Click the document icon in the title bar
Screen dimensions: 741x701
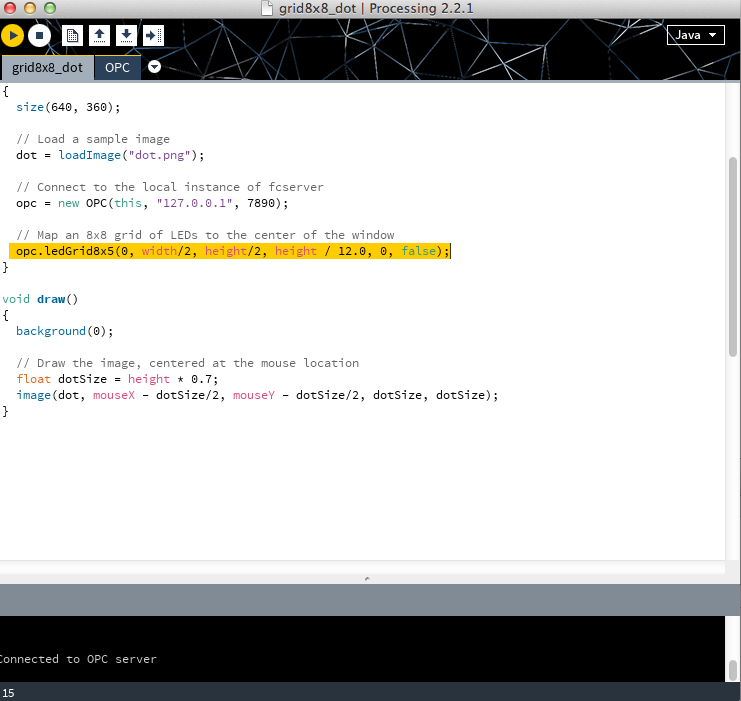[267, 9]
